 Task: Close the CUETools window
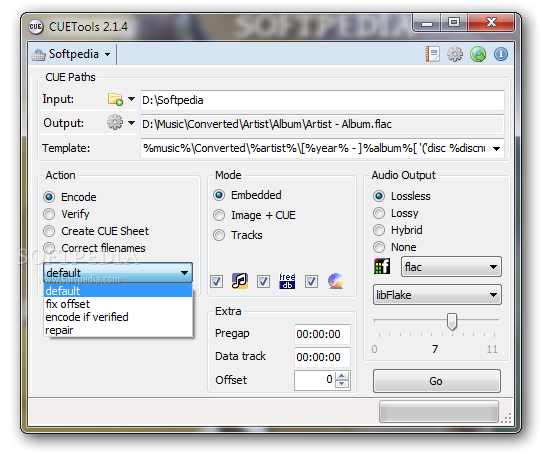click(x=491, y=22)
